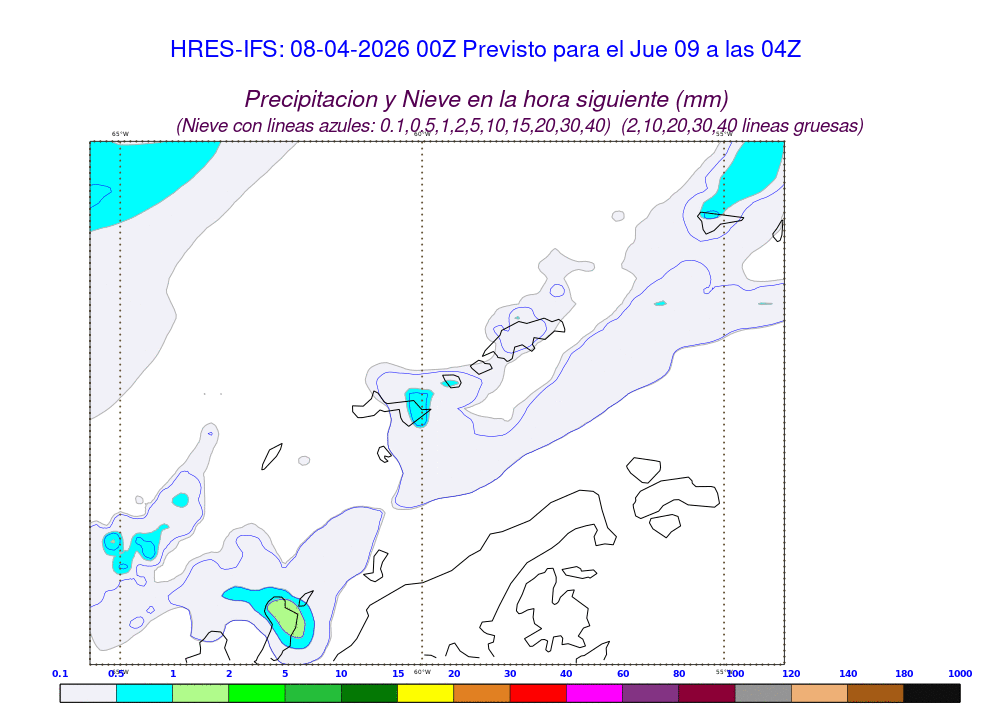This screenshot has width=1000, height=707.
Task: Select the yellow legend swatch for 15–20 mm
Action: (425, 692)
